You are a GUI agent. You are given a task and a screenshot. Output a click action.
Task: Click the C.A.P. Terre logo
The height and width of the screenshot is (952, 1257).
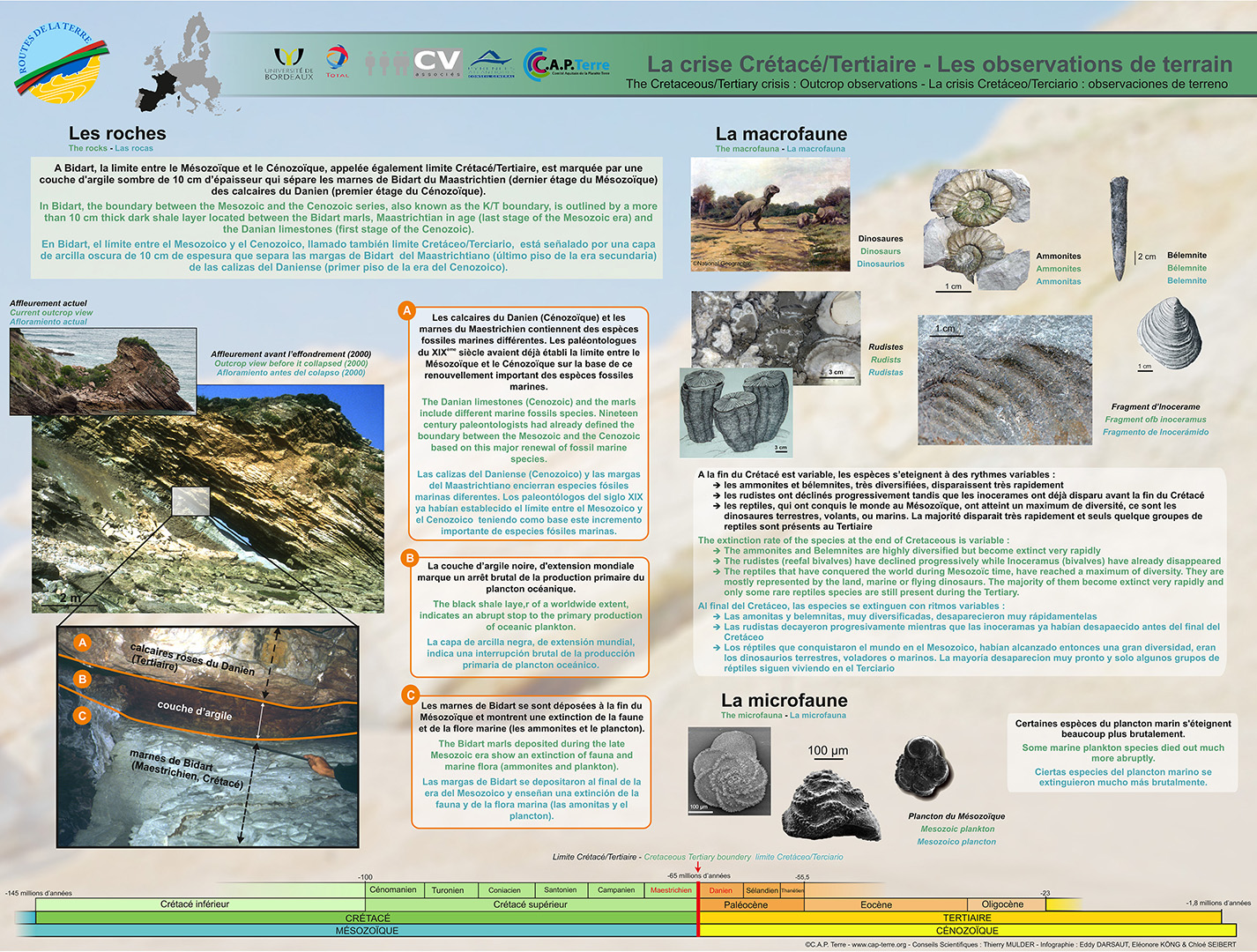click(x=567, y=64)
